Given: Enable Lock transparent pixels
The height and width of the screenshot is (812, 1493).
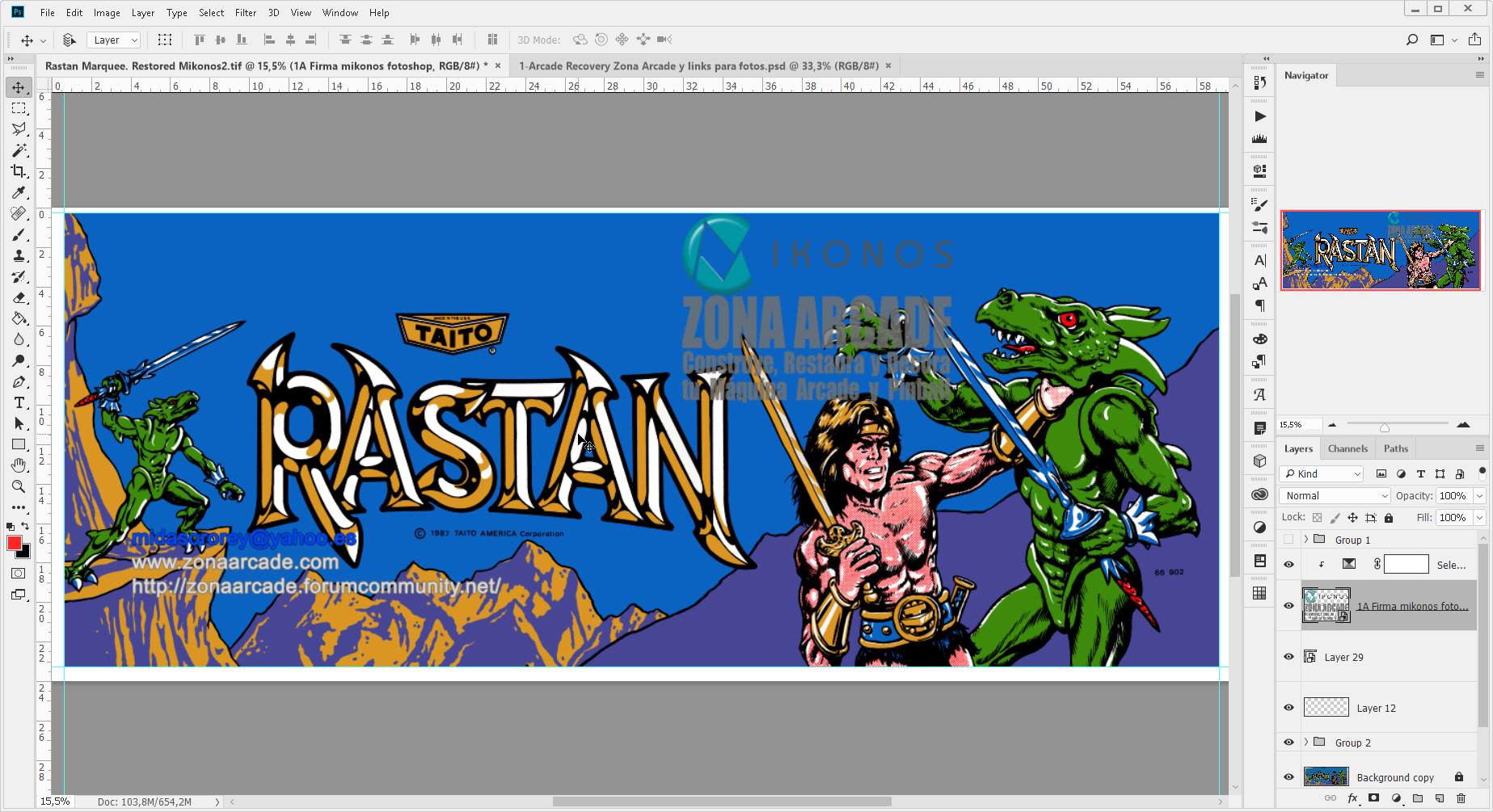Looking at the screenshot, I should (1316, 517).
